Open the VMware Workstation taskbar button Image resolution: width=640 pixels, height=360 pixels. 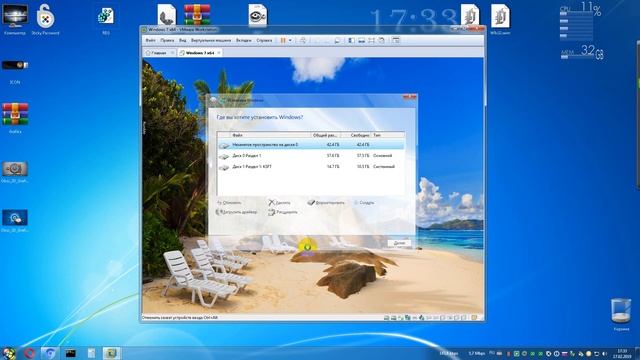coord(111,353)
